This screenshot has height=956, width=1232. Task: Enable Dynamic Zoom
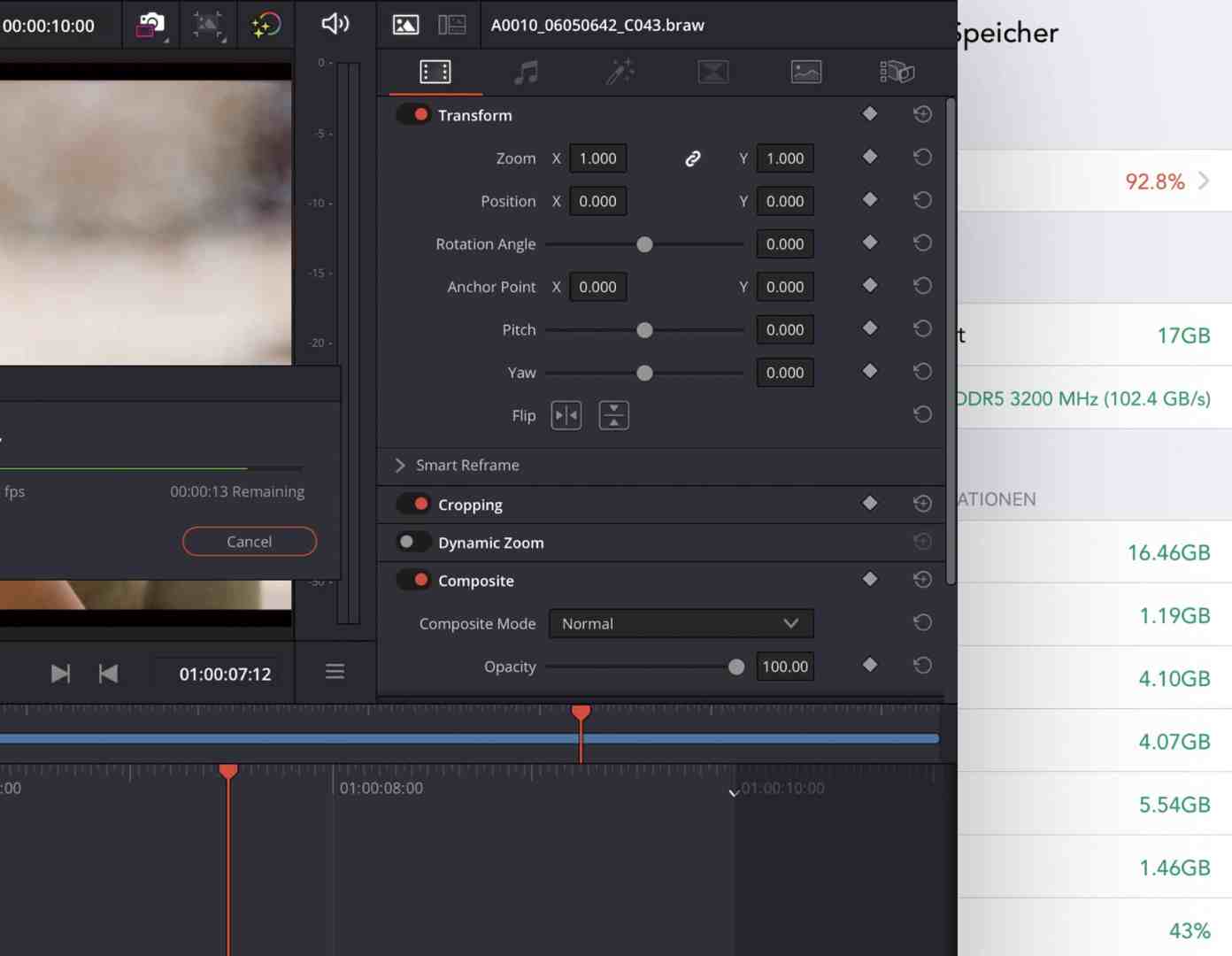pos(413,542)
